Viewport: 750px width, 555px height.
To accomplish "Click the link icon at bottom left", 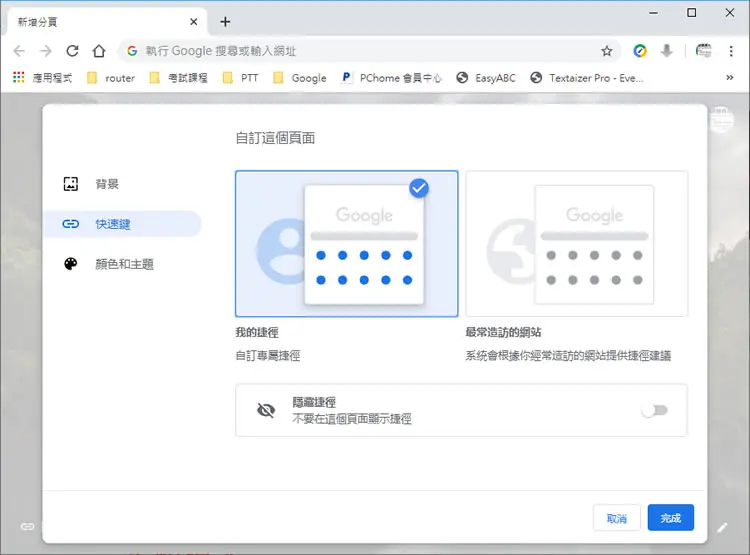I will 27,526.
